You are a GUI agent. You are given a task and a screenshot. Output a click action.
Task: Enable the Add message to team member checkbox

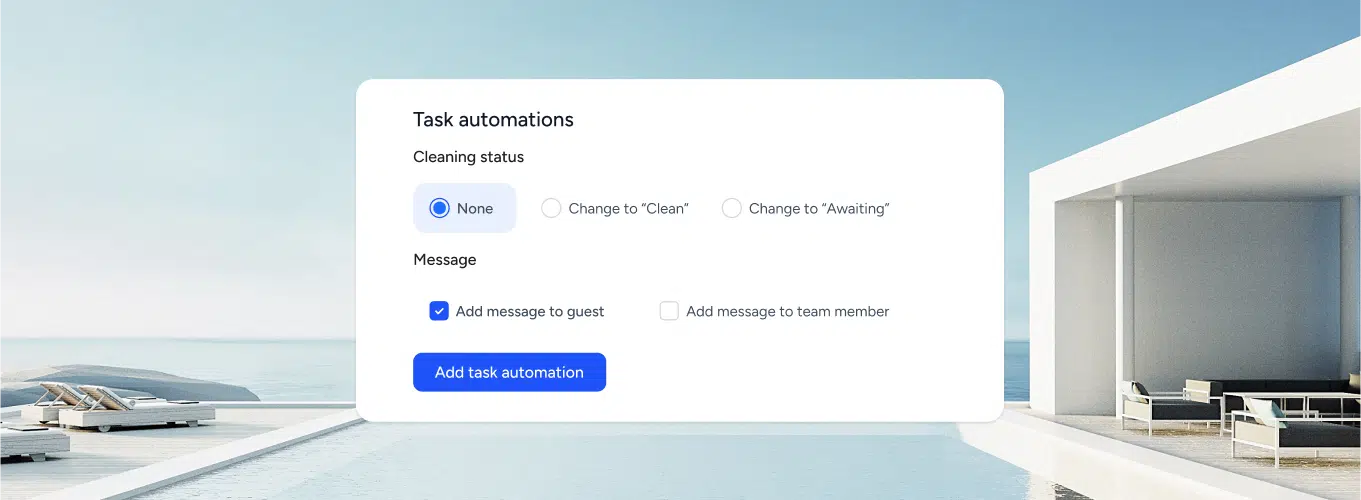click(669, 311)
